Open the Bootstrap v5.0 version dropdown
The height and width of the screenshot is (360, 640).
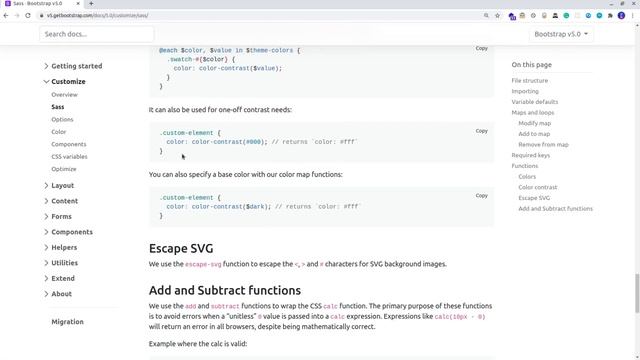(561, 34)
